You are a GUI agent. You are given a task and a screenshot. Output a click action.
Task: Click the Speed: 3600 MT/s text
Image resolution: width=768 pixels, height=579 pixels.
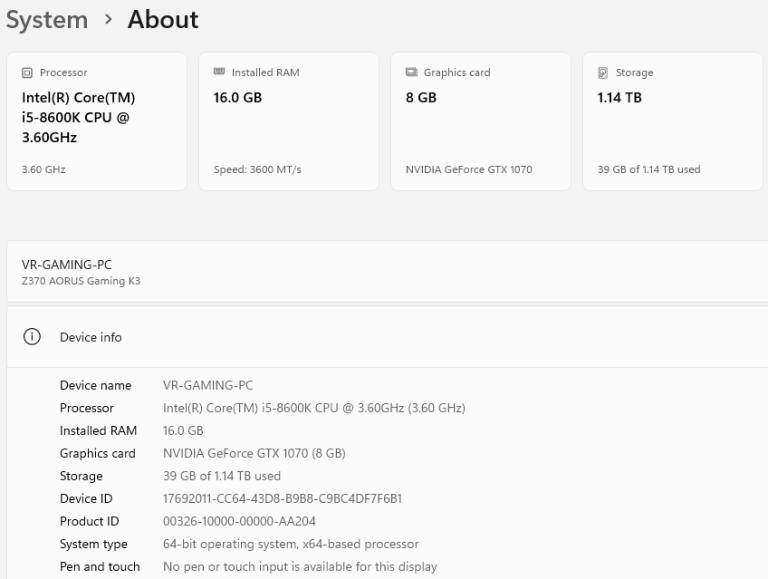(257, 169)
